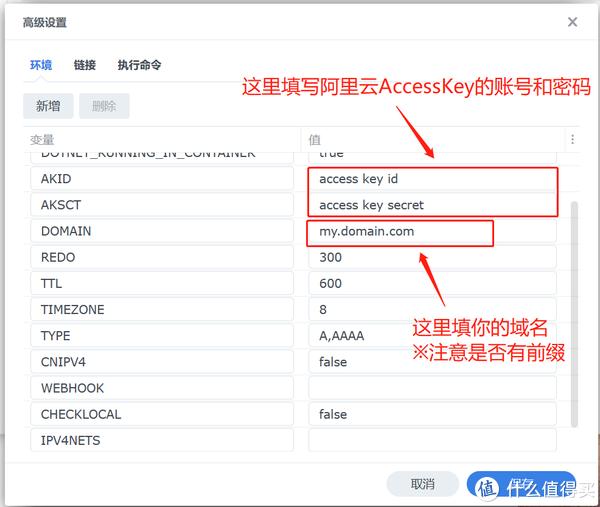Select the CHECKLOCAL variable name field
This screenshot has width=600, height=507.
[162, 414]
